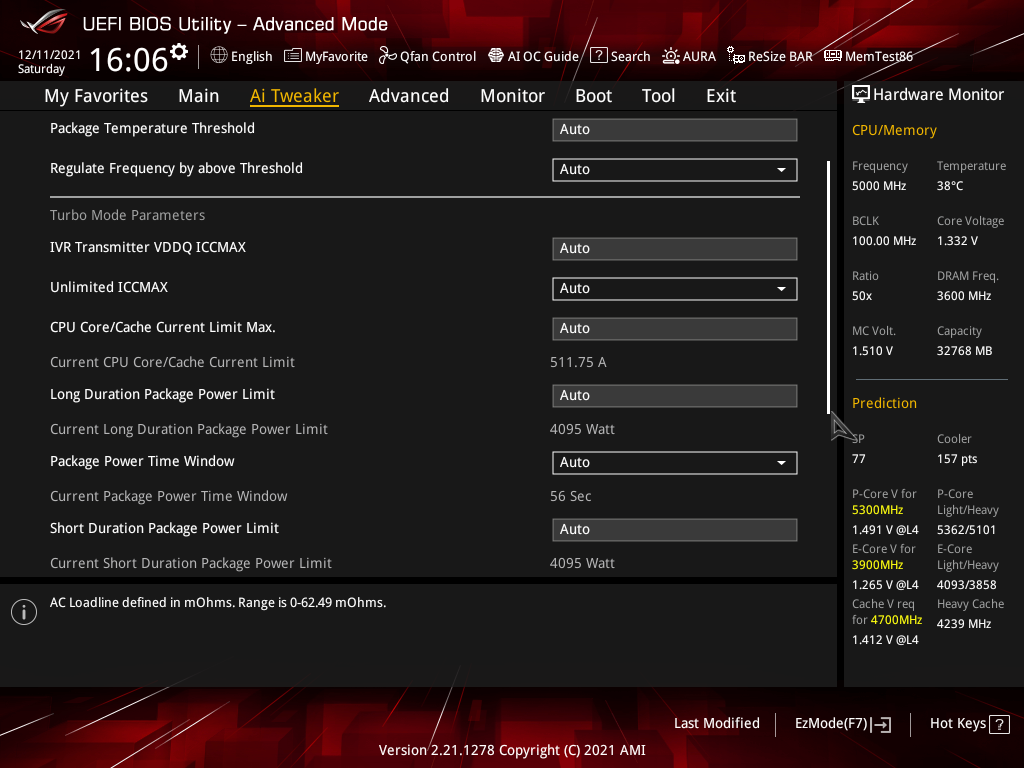Image resolution: width=1024 pixels, height=768 pixels.
Task: Click the Hardware Monitor display icon
Action: point(861,94)
